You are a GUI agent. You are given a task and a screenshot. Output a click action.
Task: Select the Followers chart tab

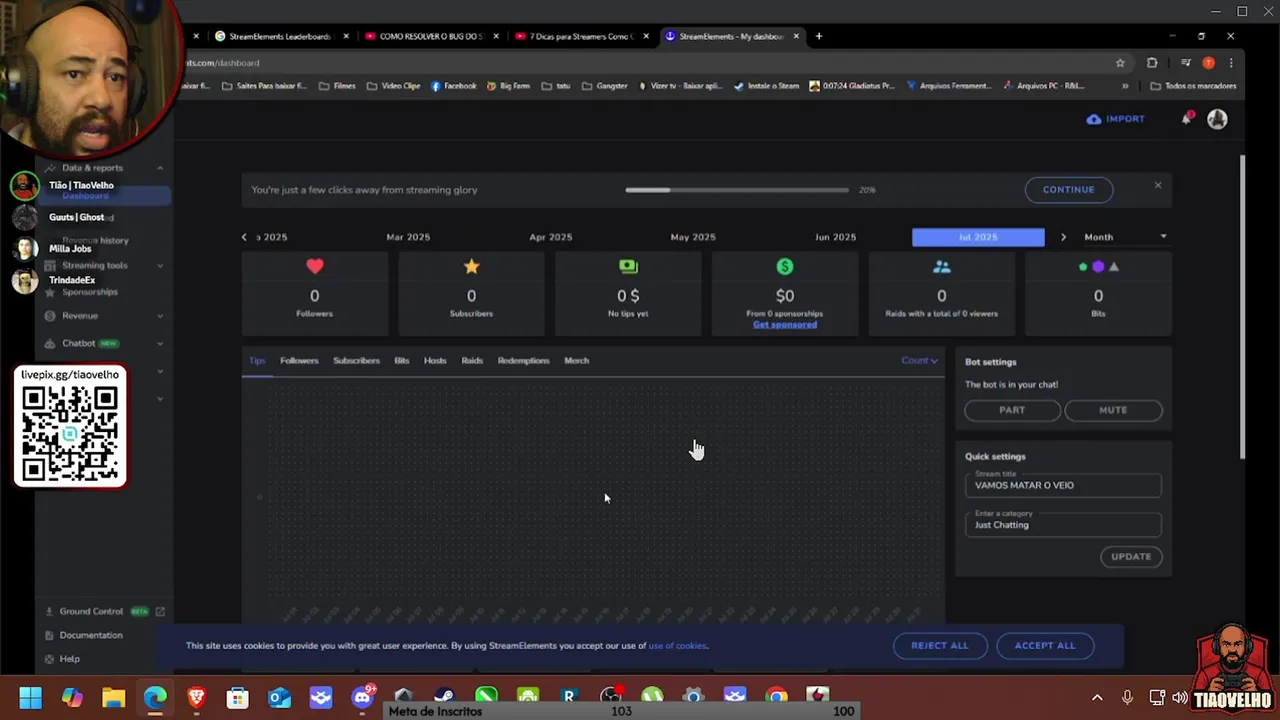tap(299, 360)
